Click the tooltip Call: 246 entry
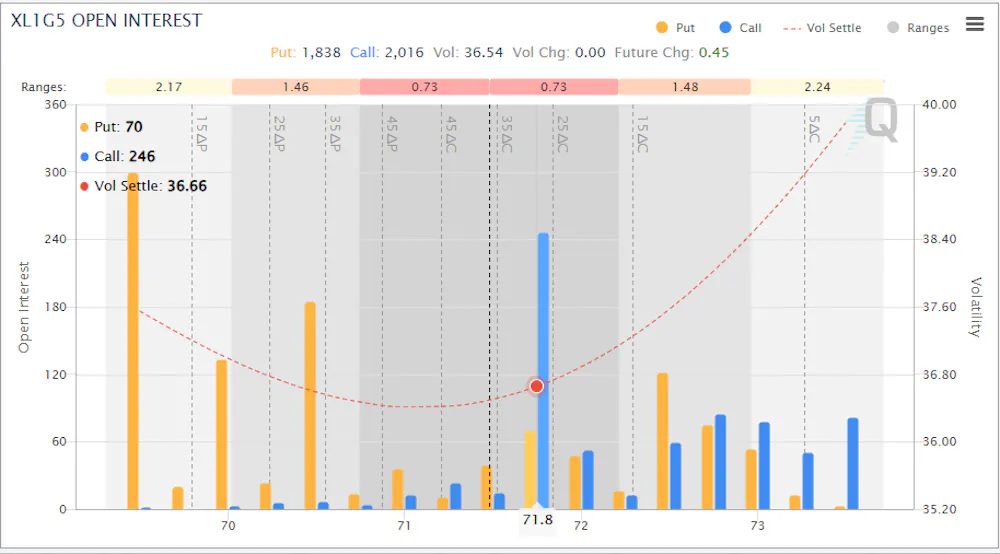This screenshot has width=1000, height=554. 117,156
